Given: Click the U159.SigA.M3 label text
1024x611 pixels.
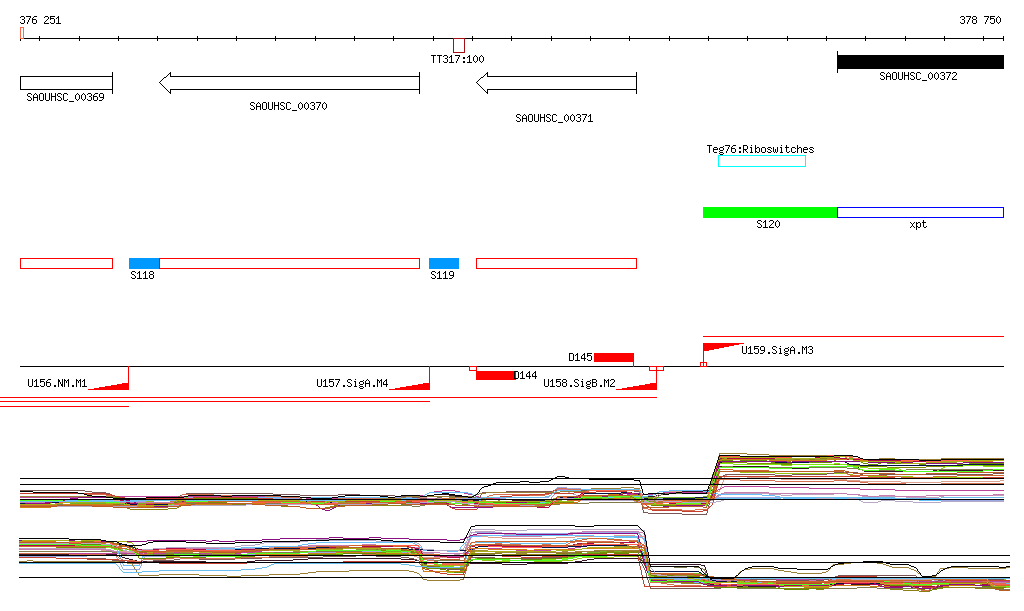Looking at the screenshot, I should tap(778, 351).
